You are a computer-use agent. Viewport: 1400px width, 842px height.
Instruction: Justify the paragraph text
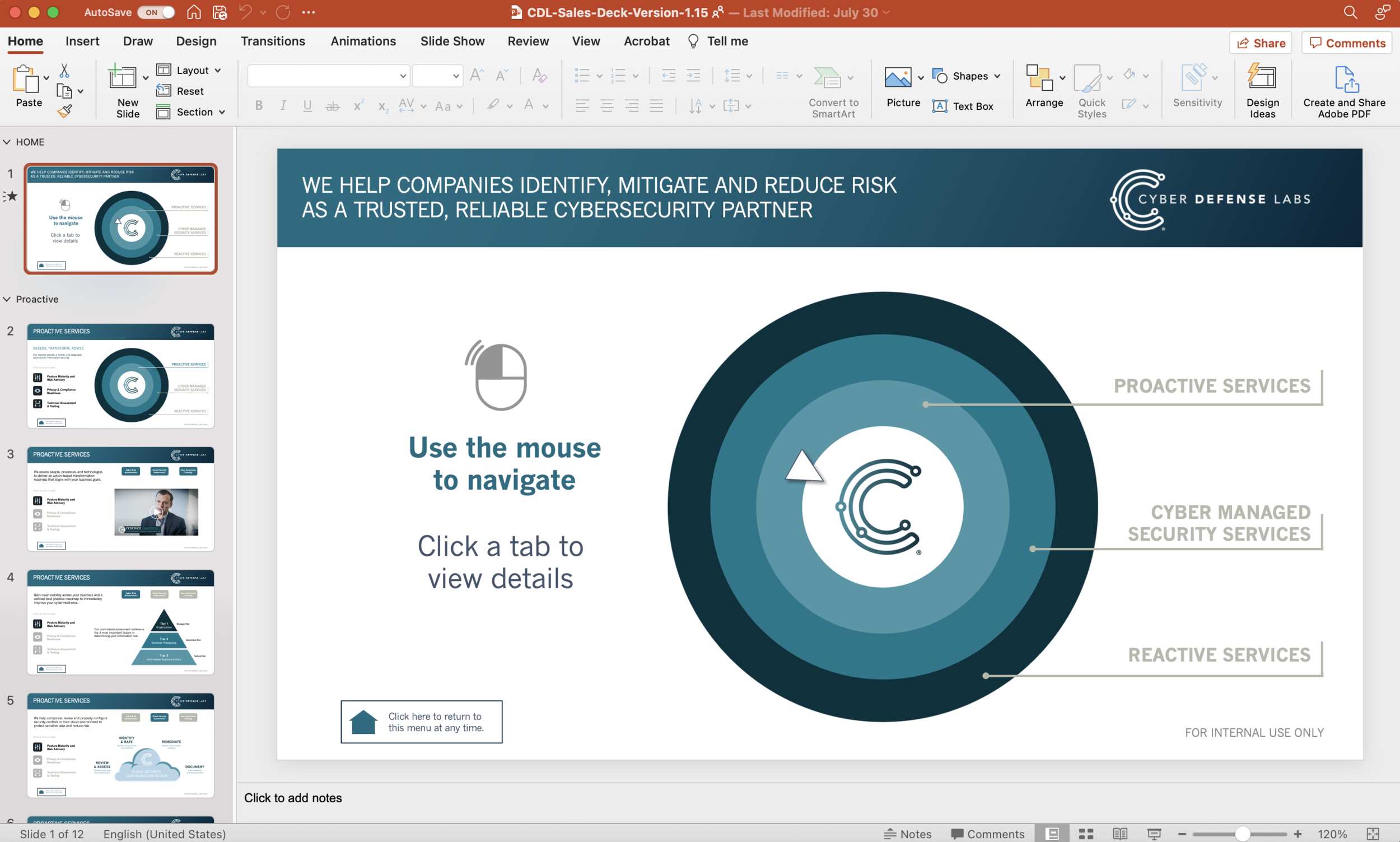tap(656, 105)
